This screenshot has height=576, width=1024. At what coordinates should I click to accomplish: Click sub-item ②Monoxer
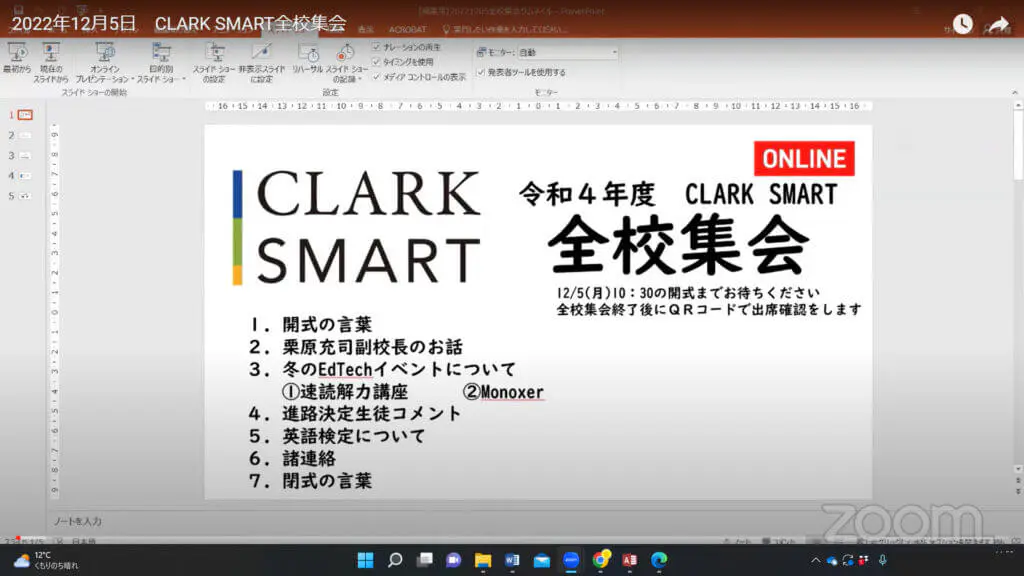pos(503,392)
